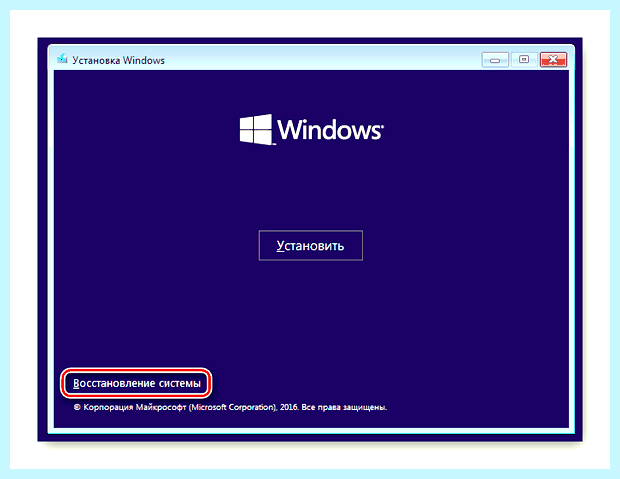Maximize the Установка Windows window
This screenshot has height=479, width=620.
pyautogui.click(x=524, y=60)
